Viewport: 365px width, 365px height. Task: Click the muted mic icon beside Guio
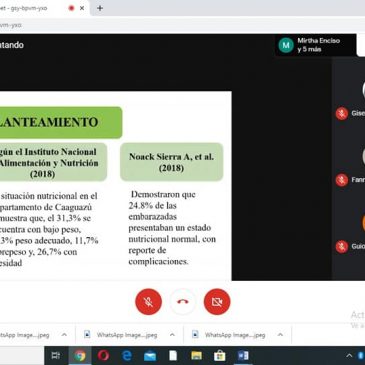(342, 247)
